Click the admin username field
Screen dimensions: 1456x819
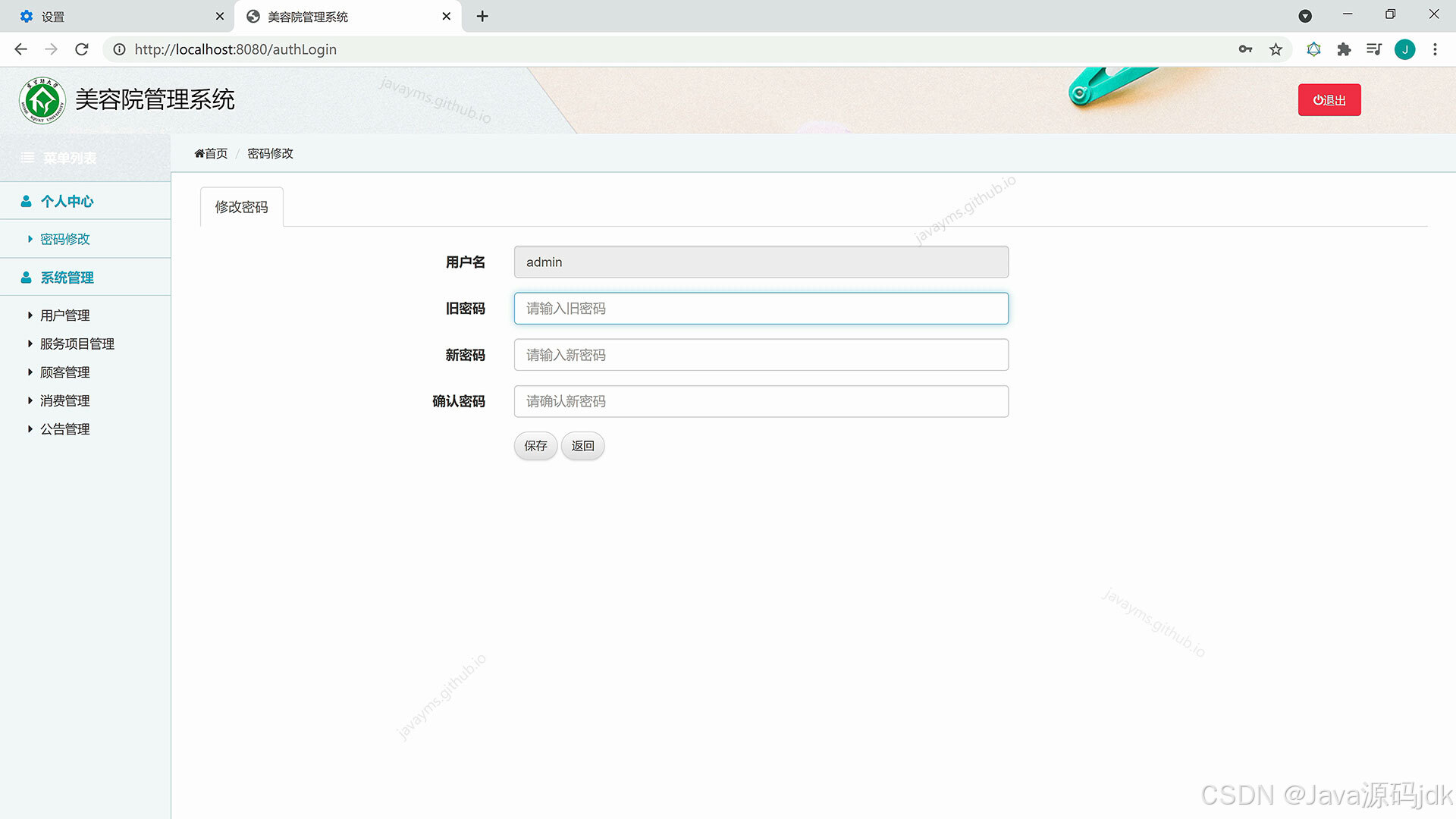click(x=761, y=262)
